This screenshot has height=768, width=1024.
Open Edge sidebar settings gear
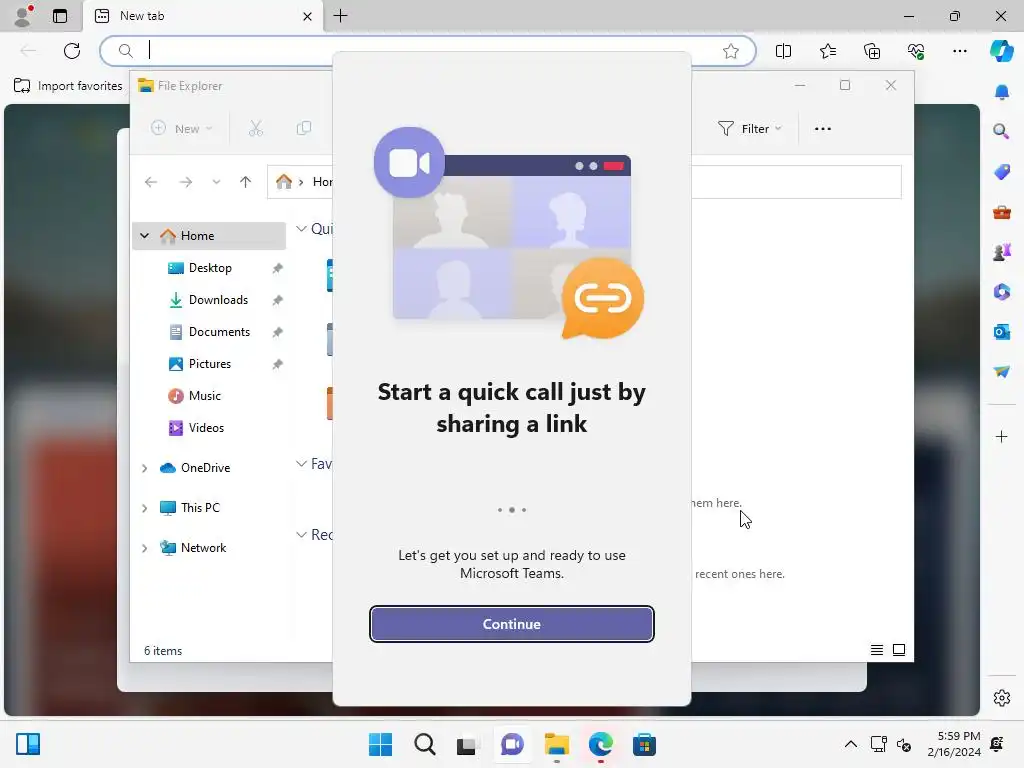pyautogui.click(x=1001, y=698)
